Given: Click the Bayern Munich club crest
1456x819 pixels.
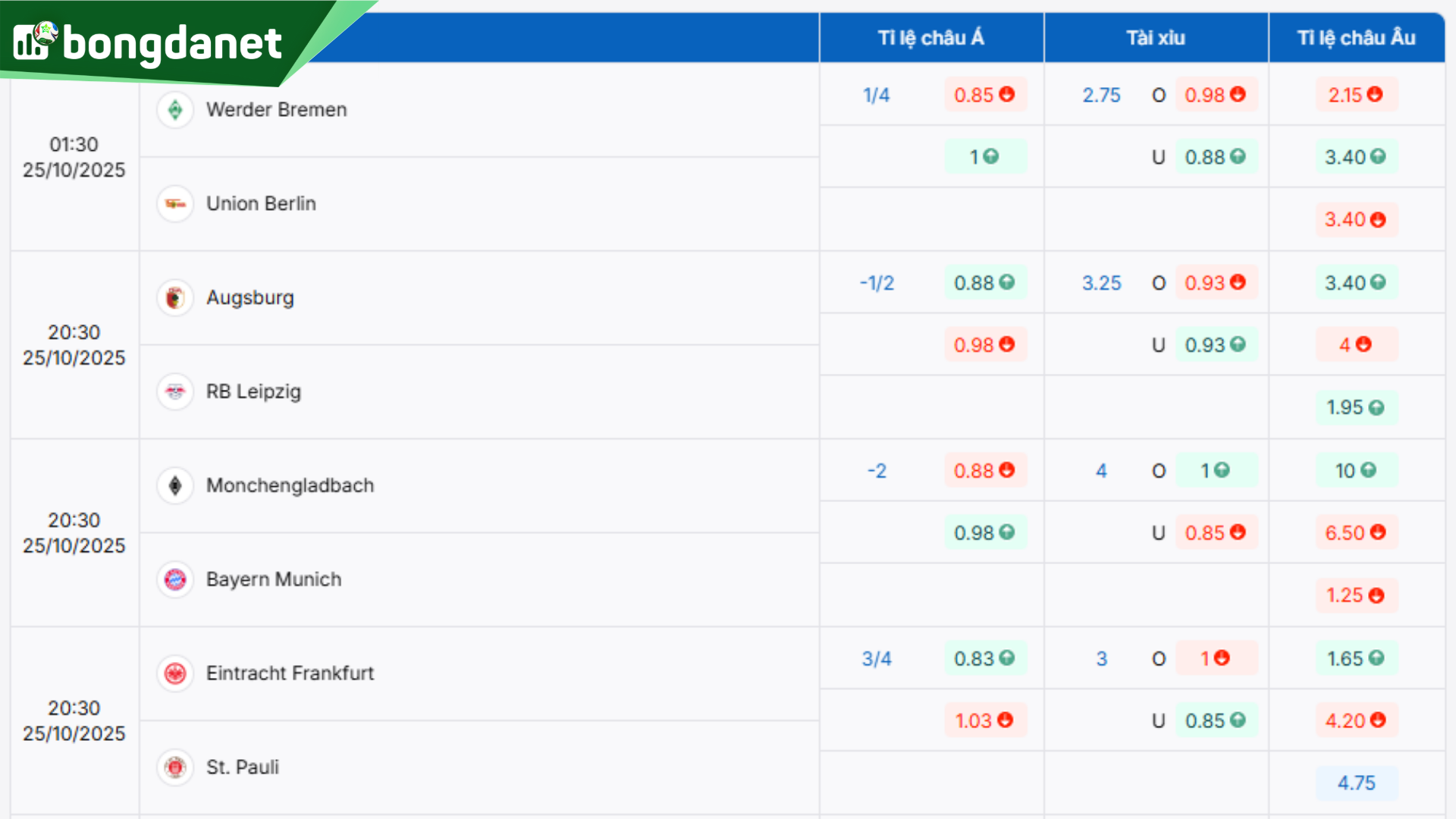Looking at the screenshot, I should tap(175, 579).
